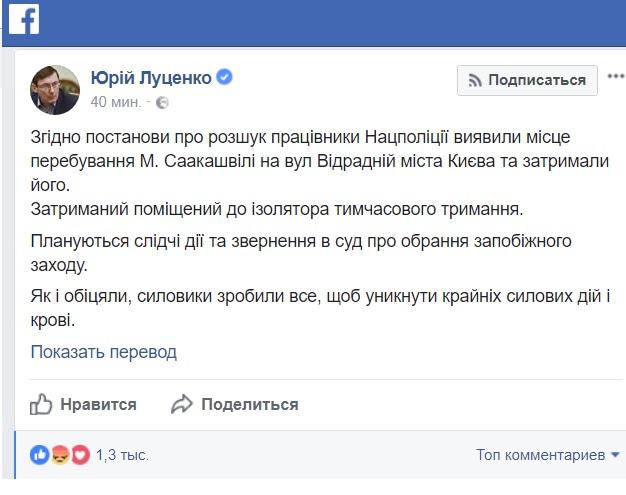
Task: Click the Facebook logo icon
Action: [x=23, y=19]
